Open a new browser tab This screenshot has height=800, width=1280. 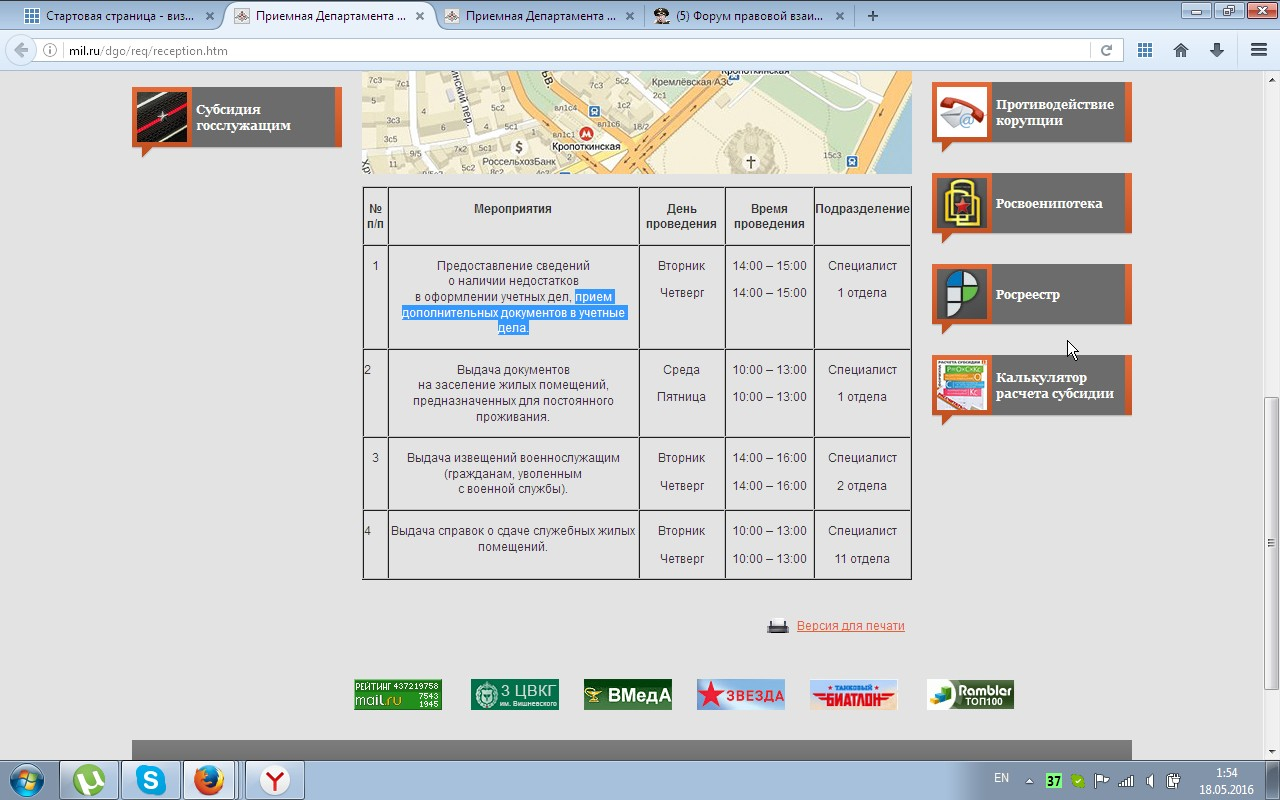[873, 16]
